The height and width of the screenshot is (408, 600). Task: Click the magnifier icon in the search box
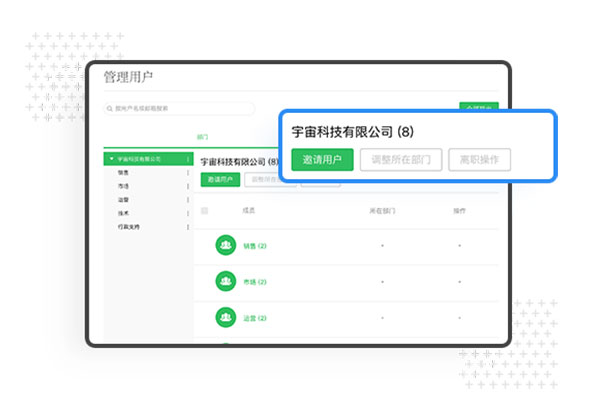[x=109, y=108]
